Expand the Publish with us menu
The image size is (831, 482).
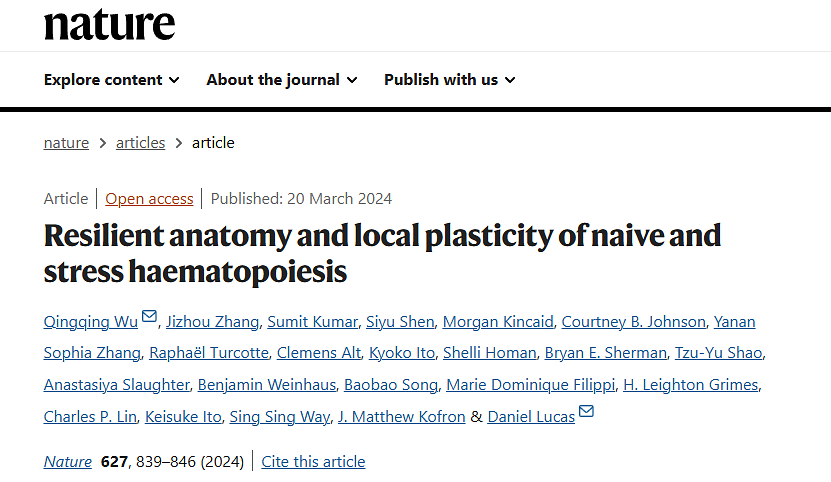(449, 80)
